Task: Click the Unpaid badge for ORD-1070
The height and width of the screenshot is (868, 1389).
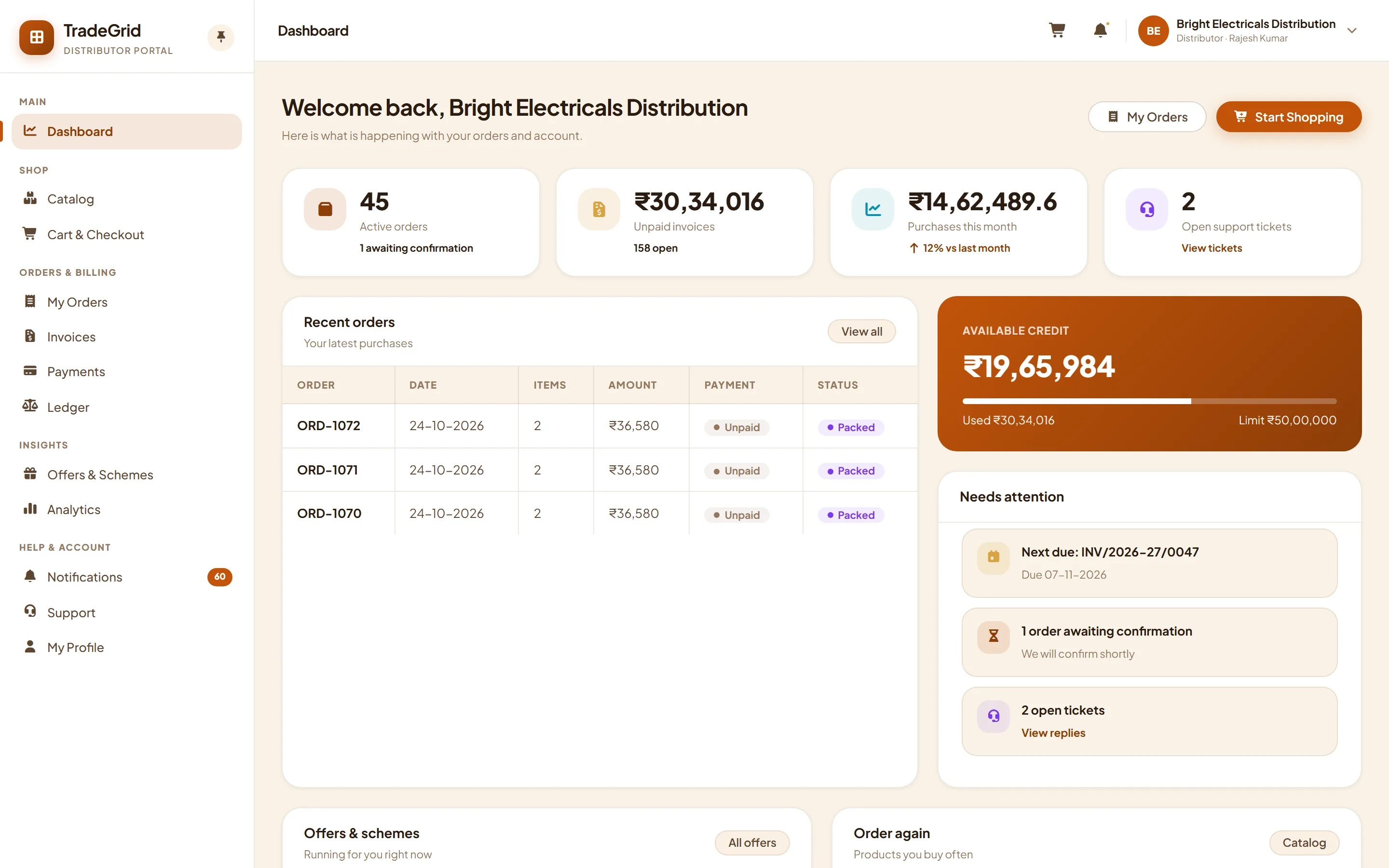Action: tap(736, 515)
